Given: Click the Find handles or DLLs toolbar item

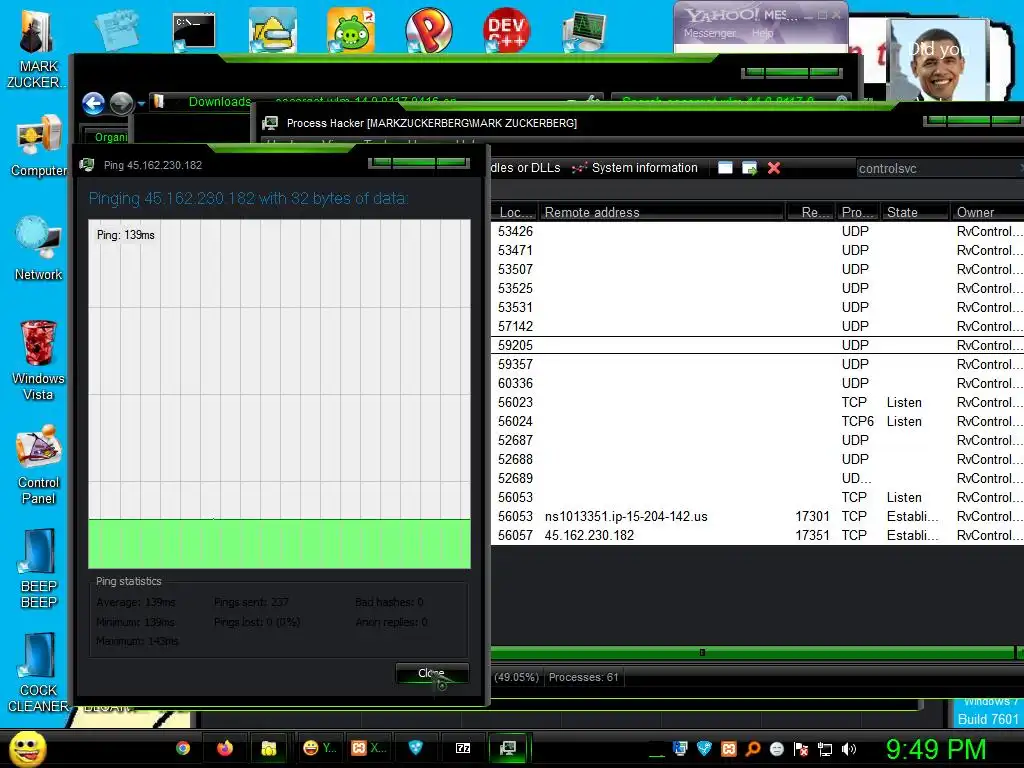Looking at the screenshot, I should tap(526, 168).
